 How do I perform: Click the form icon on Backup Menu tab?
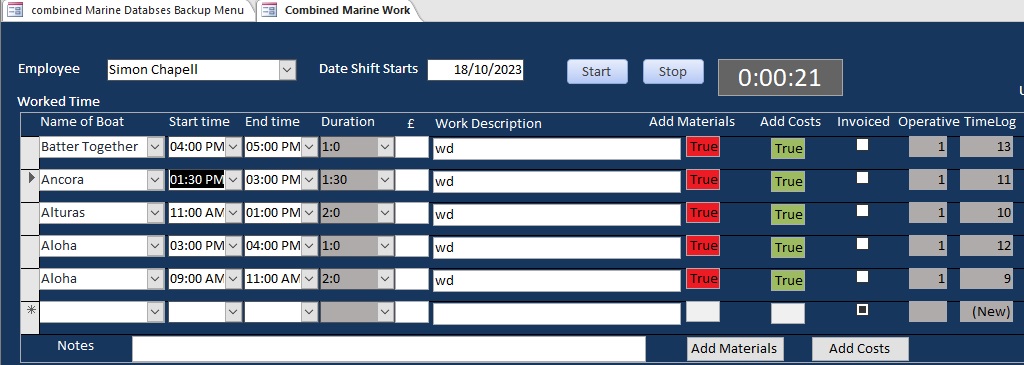(14, 10)
